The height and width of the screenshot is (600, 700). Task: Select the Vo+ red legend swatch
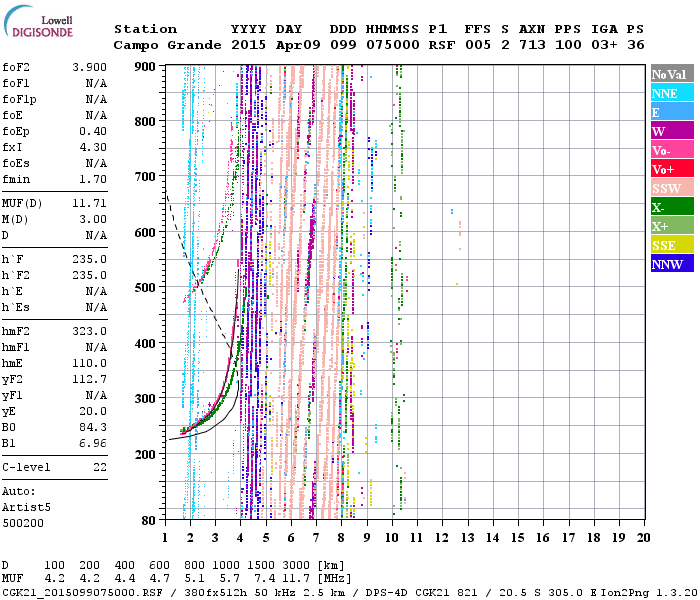672,169
